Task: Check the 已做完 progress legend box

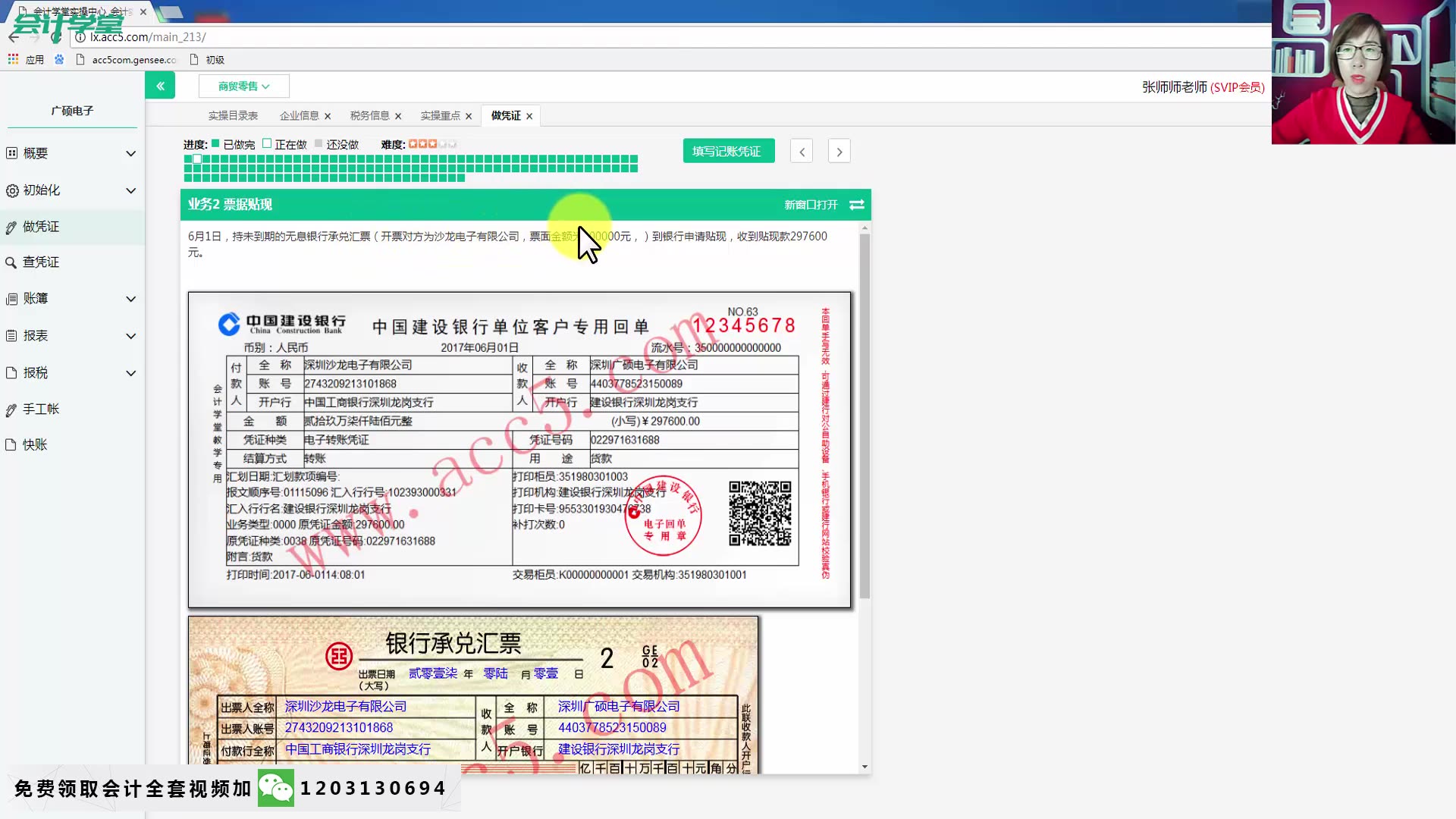Action: [x=216, y=143]
